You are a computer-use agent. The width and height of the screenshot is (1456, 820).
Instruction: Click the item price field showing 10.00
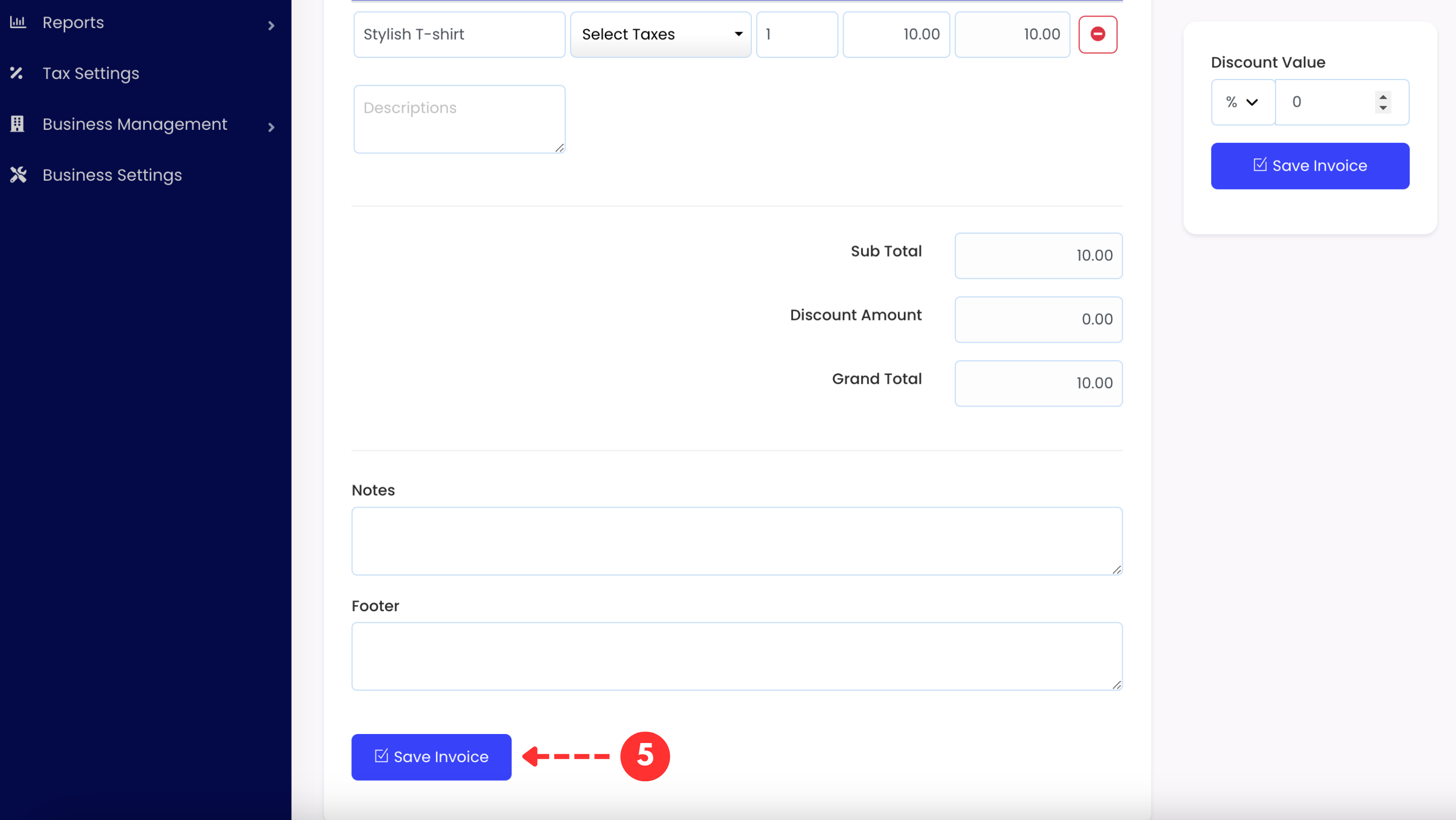(x=896, y=35)
